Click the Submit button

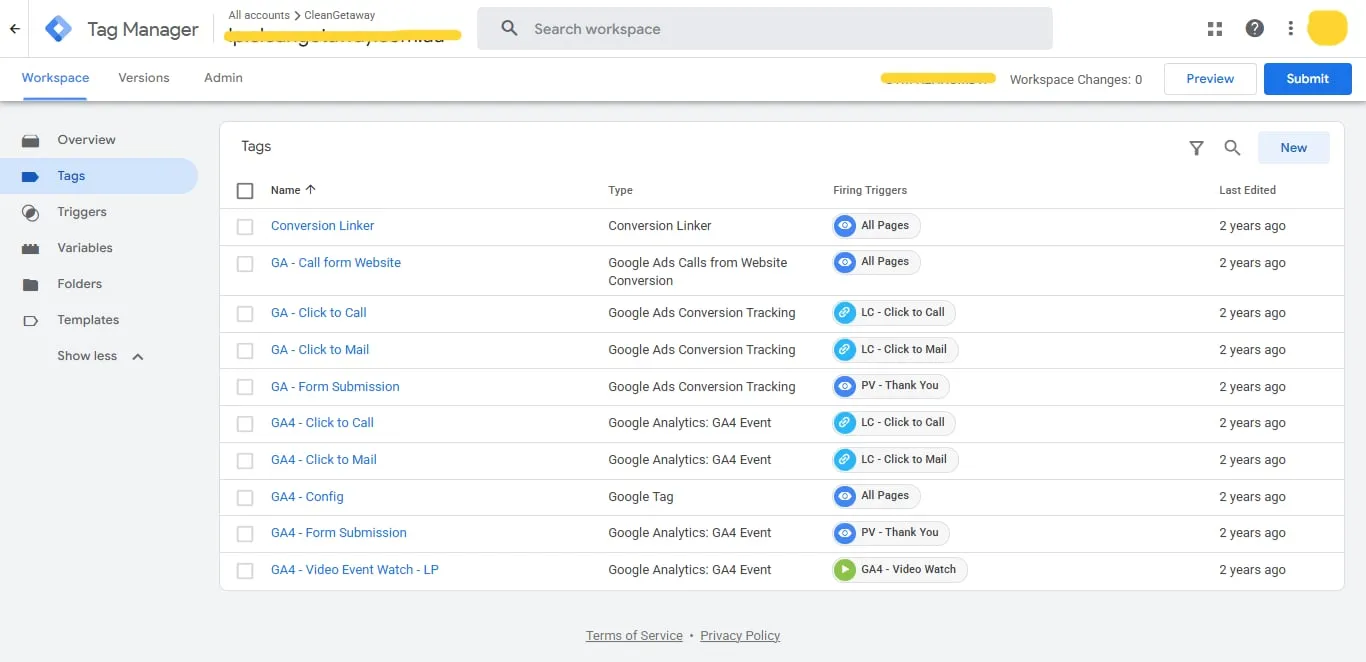pos(1308,79)
